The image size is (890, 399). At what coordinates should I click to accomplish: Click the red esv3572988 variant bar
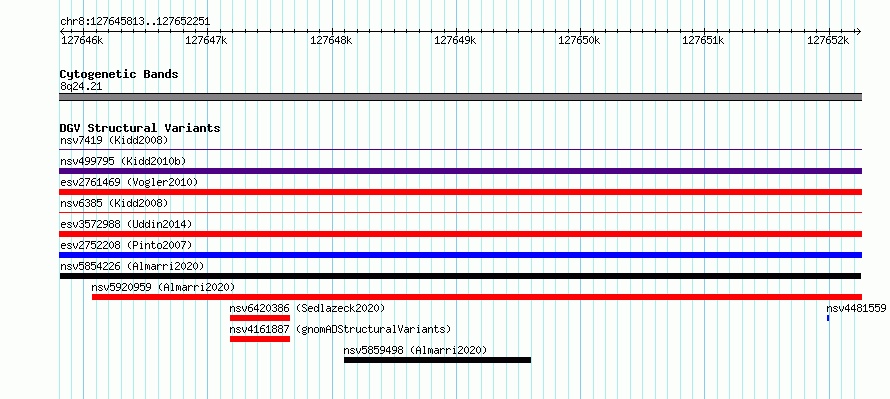click(x=460, y=234)
